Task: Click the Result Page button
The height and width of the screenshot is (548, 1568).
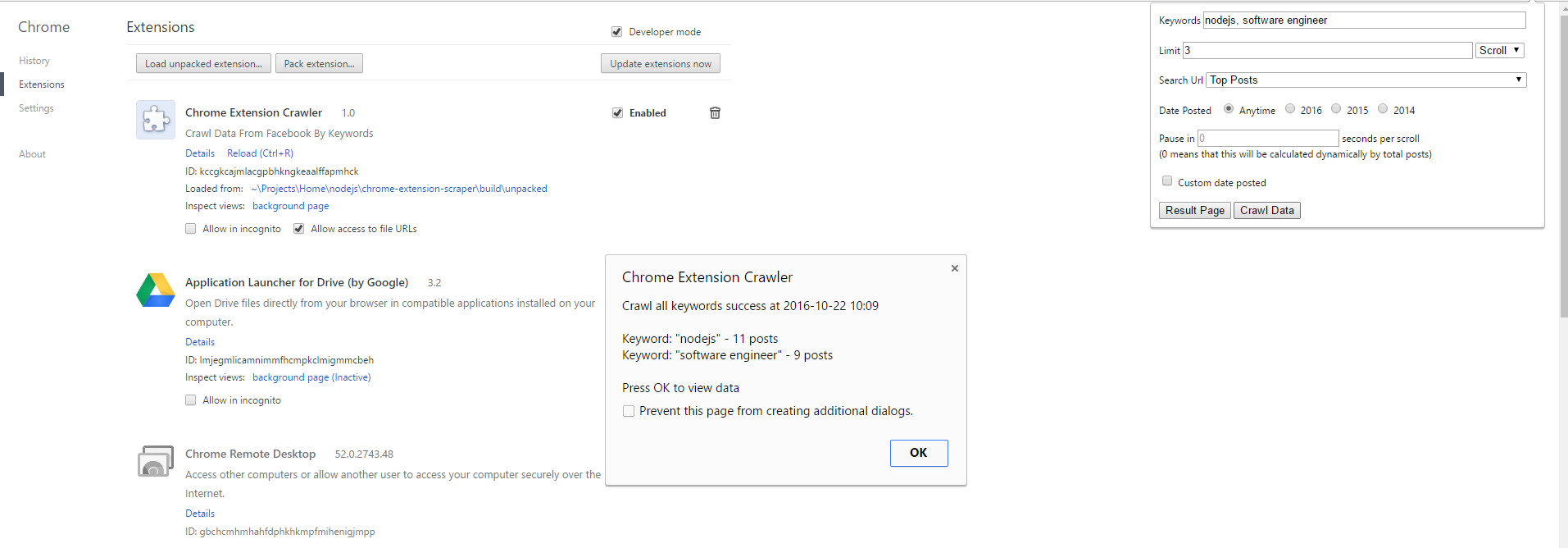Action: point(1195,211)
